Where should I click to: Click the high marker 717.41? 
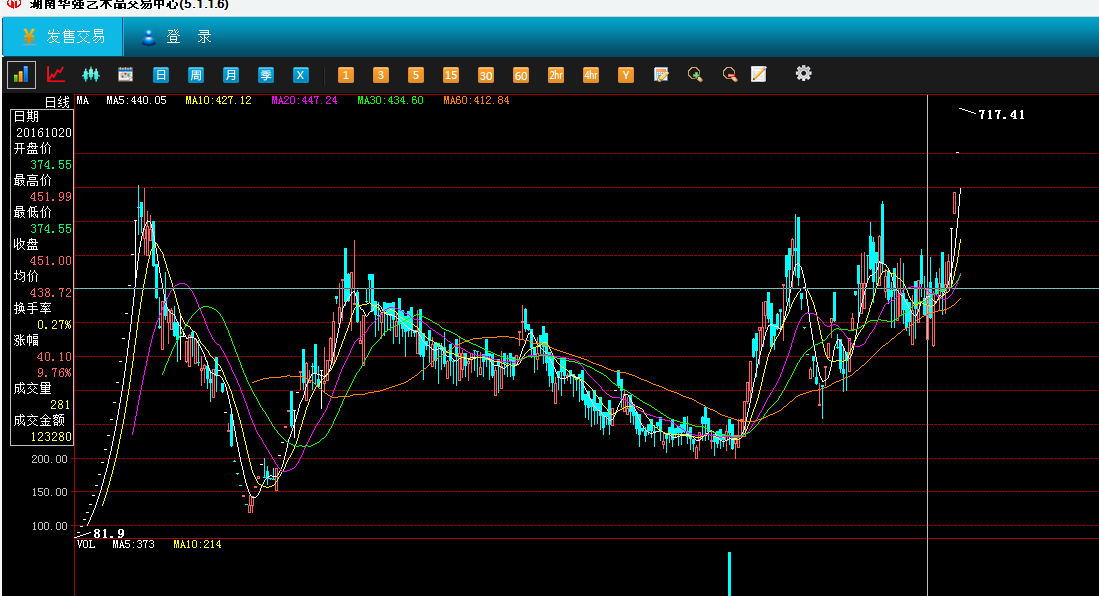(x=1002, y=115)
